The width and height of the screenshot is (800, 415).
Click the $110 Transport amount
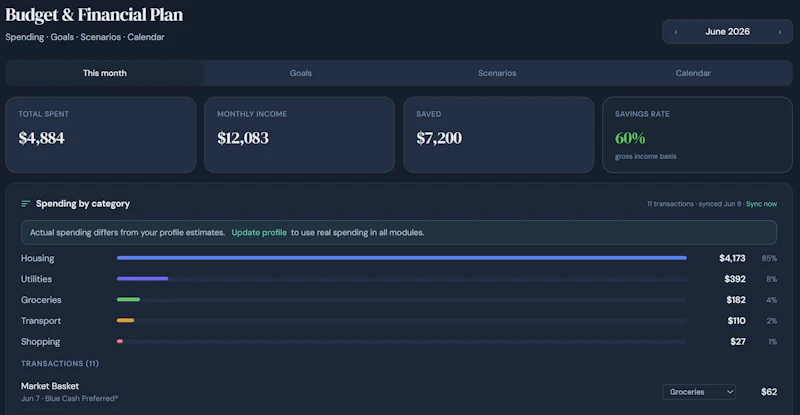coord(736,321)
